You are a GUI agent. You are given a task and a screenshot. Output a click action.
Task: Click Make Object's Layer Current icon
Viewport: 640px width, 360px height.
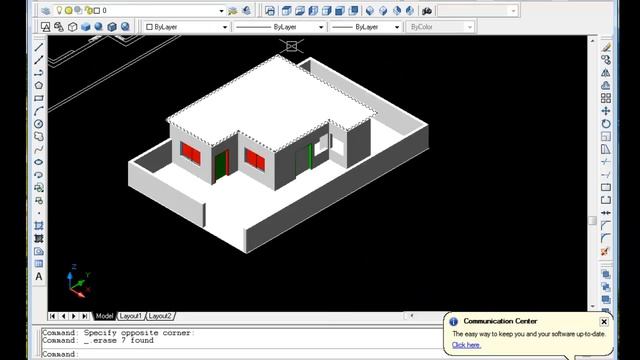click(233, 11)
